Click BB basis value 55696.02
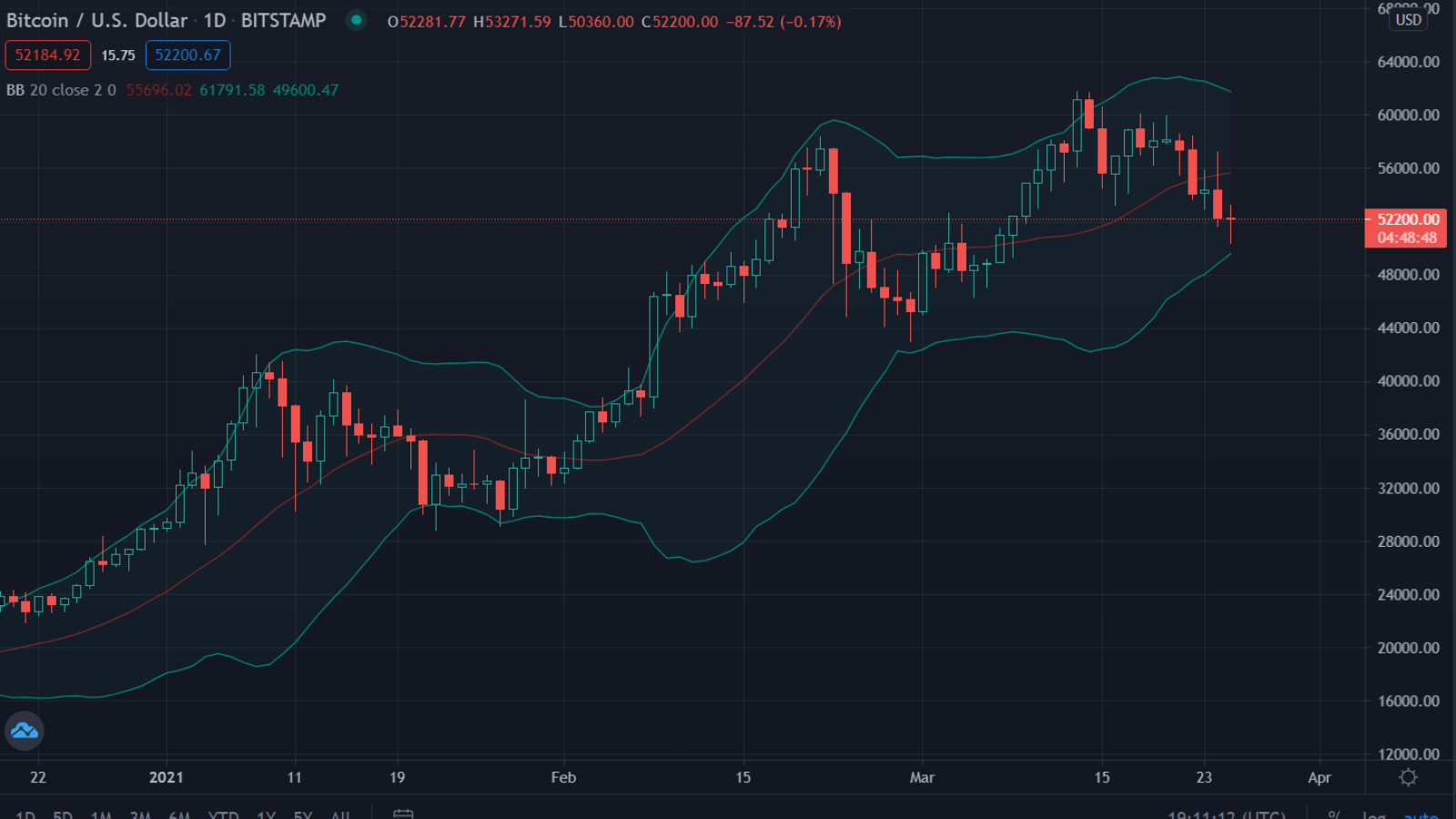The height and width of the screenshot is (819, 1456). pos(159,90)
